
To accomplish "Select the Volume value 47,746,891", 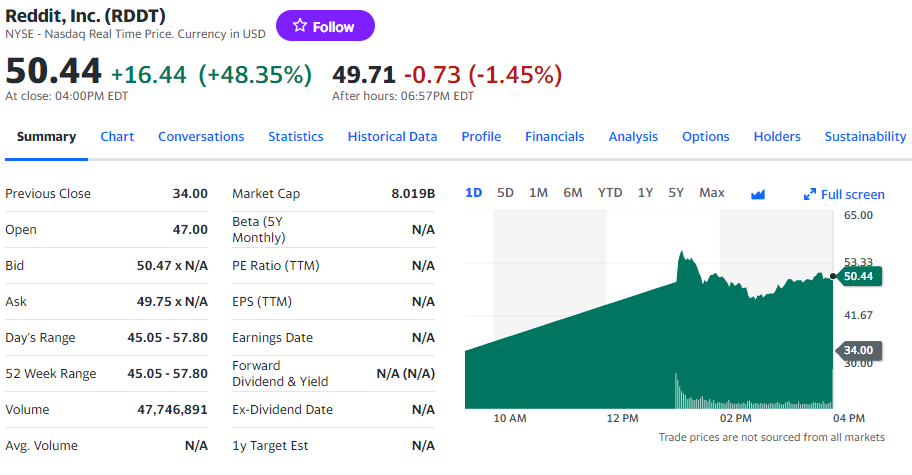I will [x=172, y=410].
